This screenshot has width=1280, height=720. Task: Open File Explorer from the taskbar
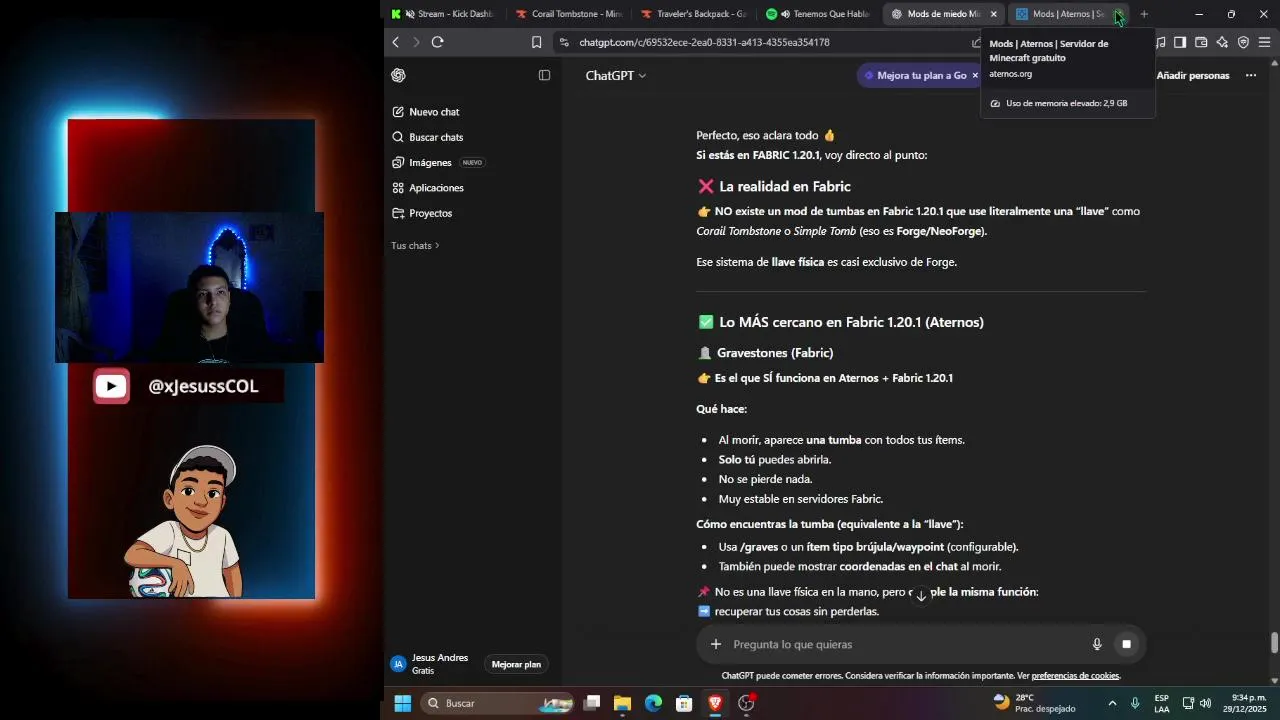click(622, 703)
